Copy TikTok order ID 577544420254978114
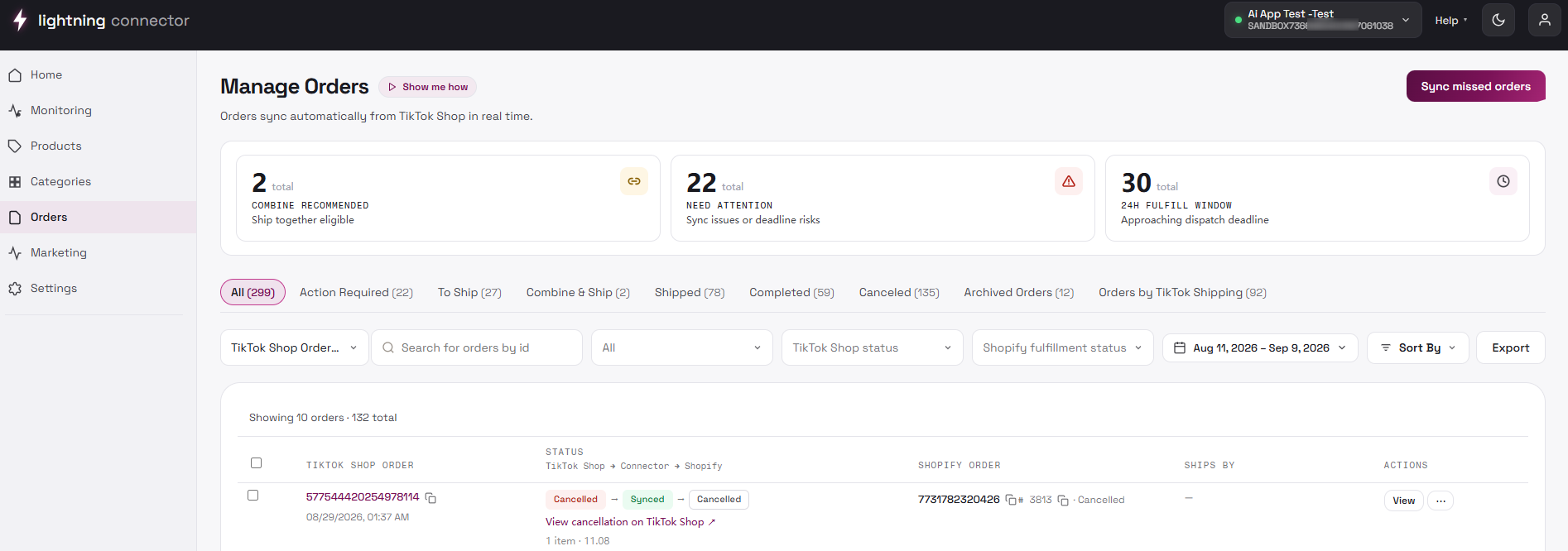Screen dimensions: 1568x551 coord(430,498)
